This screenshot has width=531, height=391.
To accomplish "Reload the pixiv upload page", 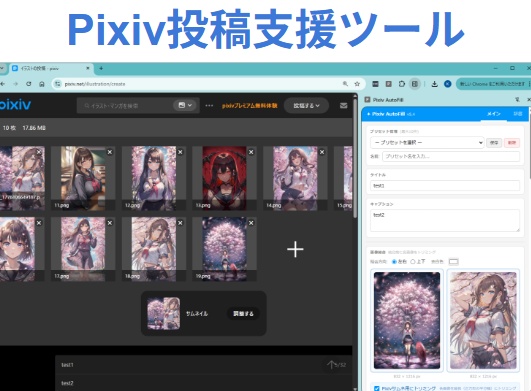I will click(x=29, y=84).
